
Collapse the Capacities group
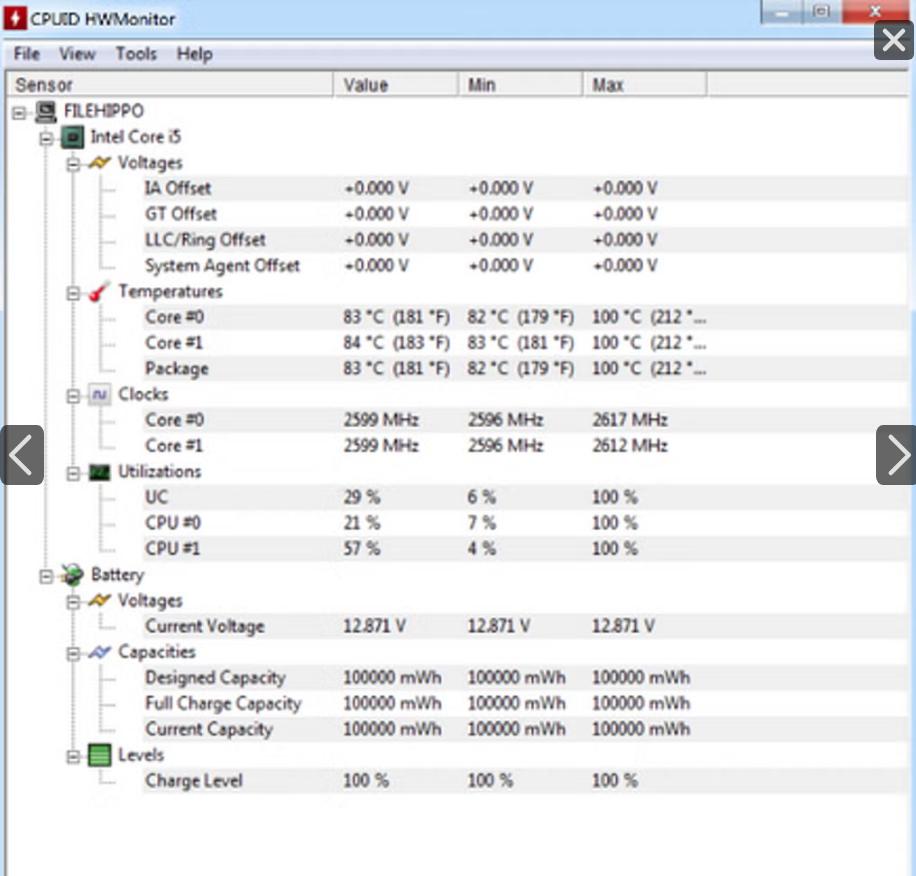[x=73, y=654]
